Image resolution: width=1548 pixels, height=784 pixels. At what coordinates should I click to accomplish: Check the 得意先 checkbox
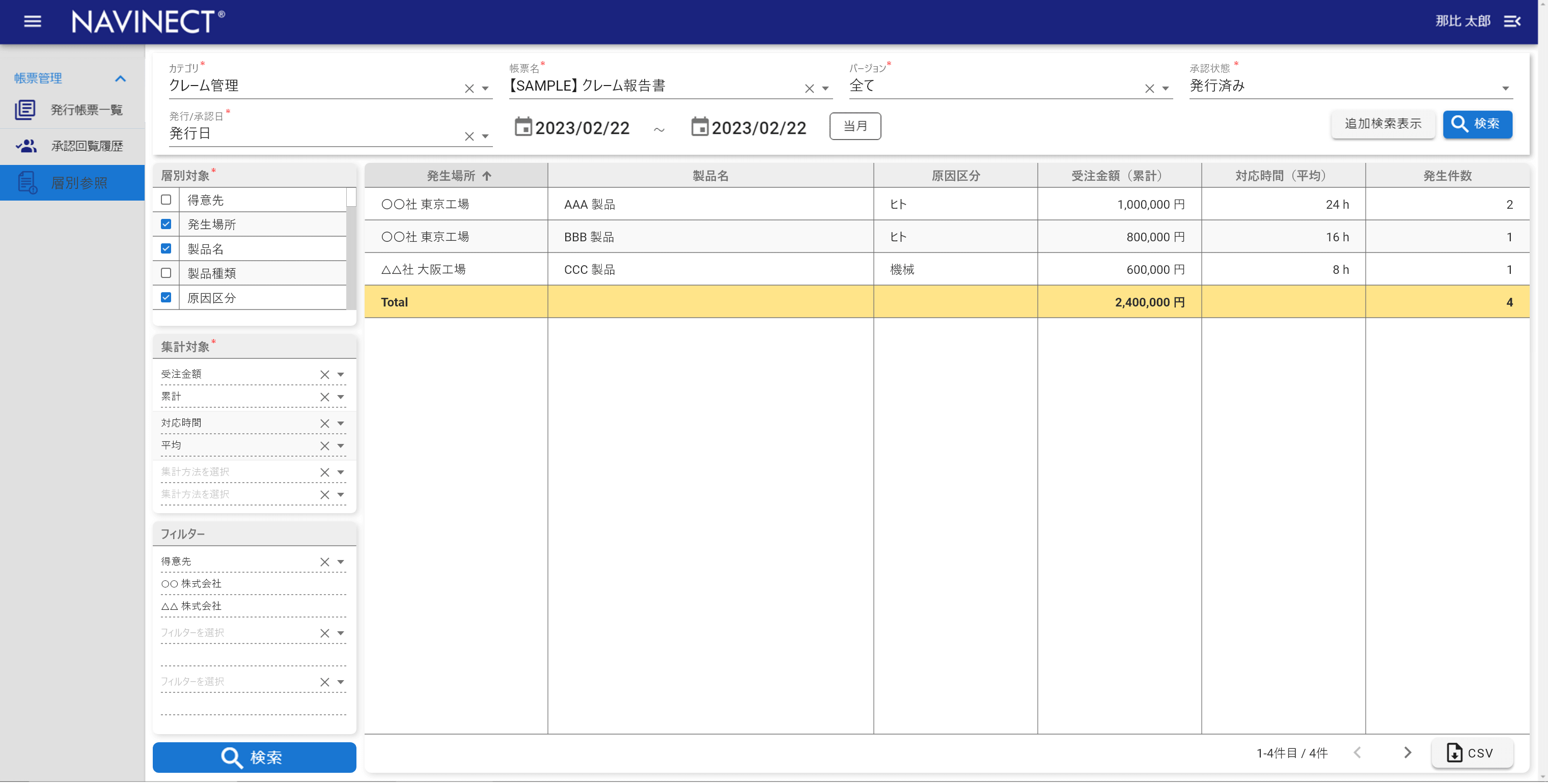[x=166, y=200]
